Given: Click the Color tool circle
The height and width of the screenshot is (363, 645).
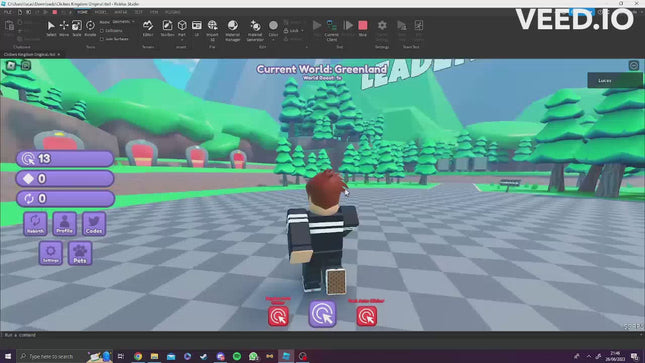Looking at the screenshot, I should (x=273, y=26).
